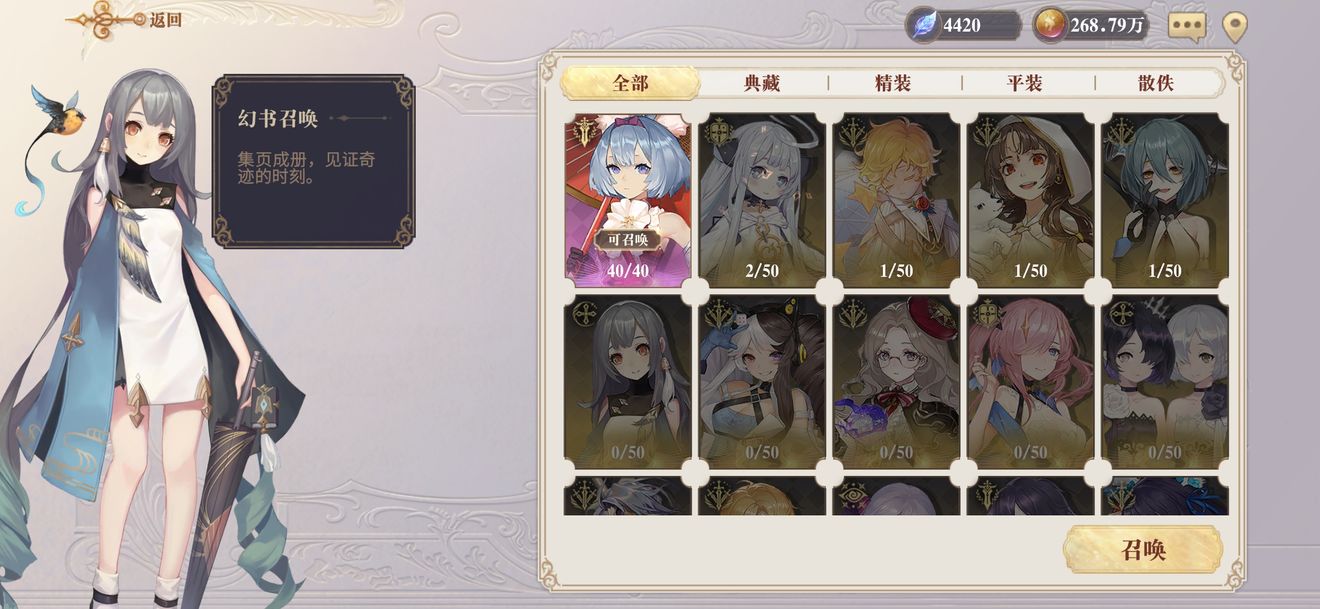Select the teal-haired card showing 1/50
This screenshot has height=609, width=1320.
[1164, 200]
